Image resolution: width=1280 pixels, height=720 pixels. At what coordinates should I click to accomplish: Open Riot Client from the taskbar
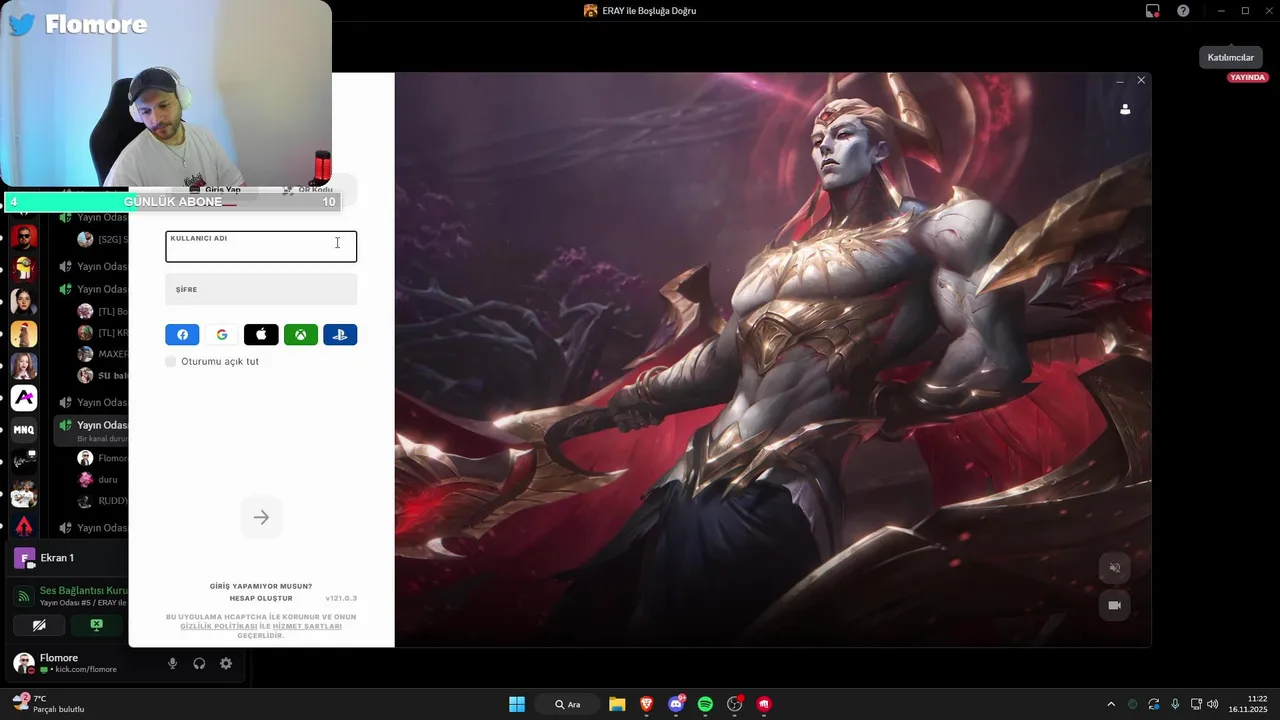point(764,704)
